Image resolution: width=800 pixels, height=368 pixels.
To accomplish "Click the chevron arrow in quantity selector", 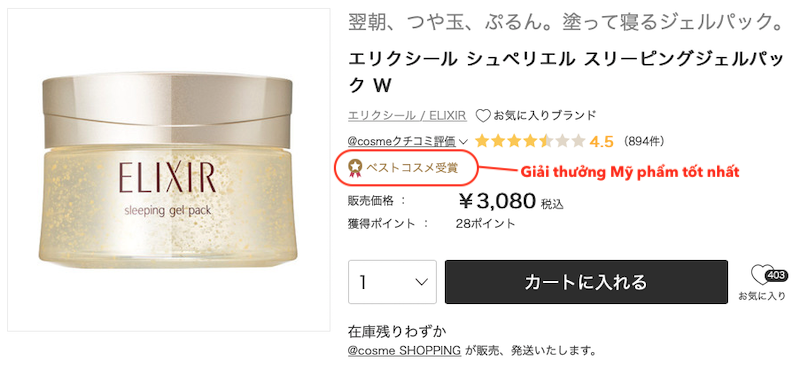I will 421,282.
